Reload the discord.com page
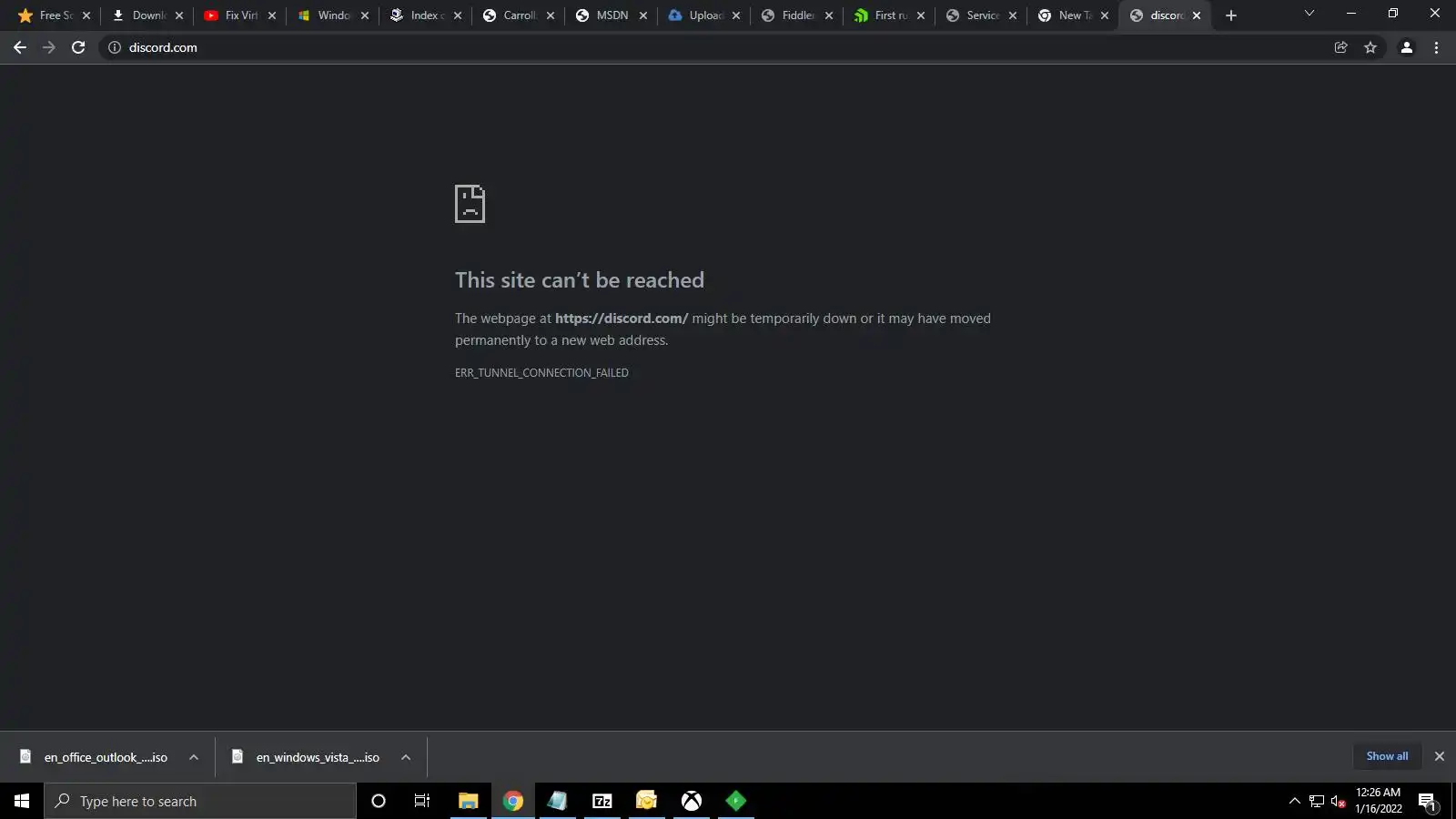 [78, 47]
